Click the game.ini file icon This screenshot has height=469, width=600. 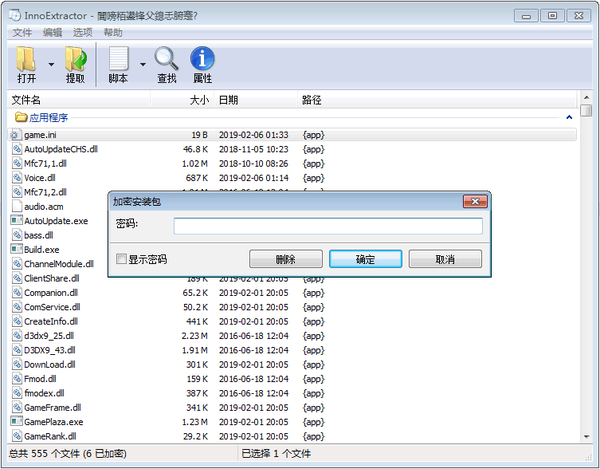pyautogui.click(x=15, y=135)
